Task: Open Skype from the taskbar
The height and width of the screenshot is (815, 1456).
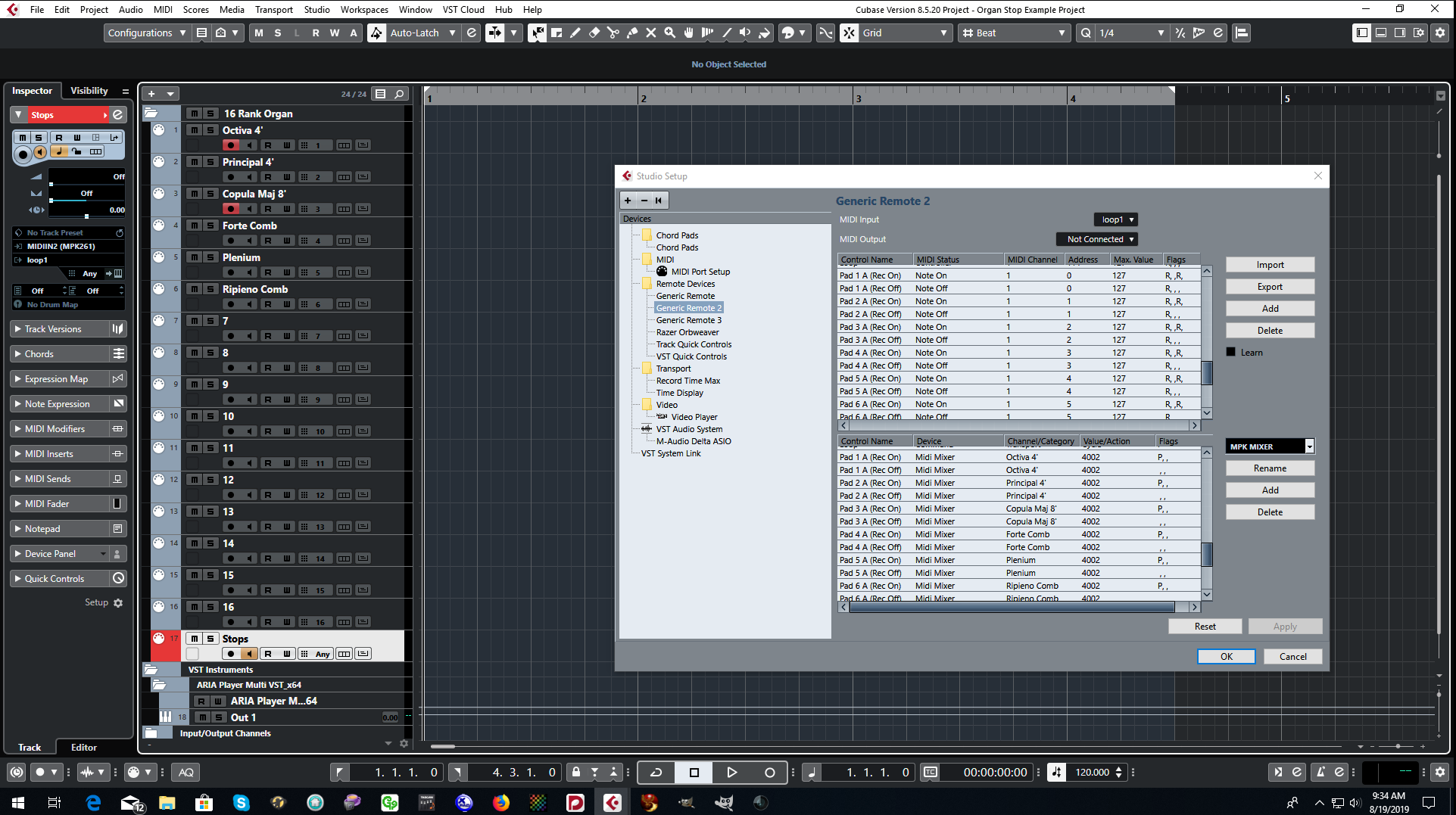Action: coord(242,802)
